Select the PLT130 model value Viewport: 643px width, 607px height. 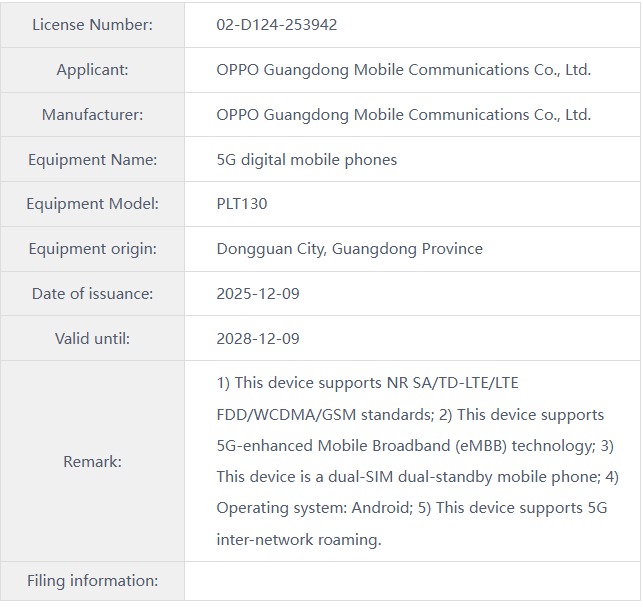coord(242,204)
